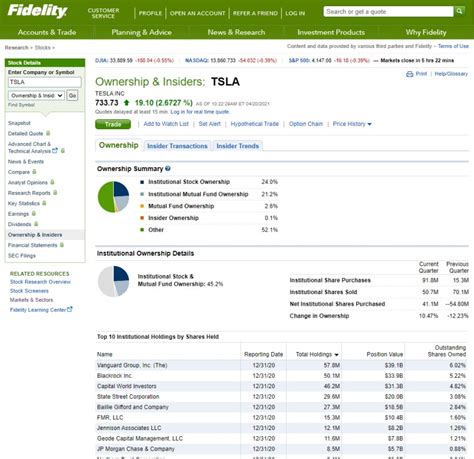Open News & Research menu

click(236, 32)
